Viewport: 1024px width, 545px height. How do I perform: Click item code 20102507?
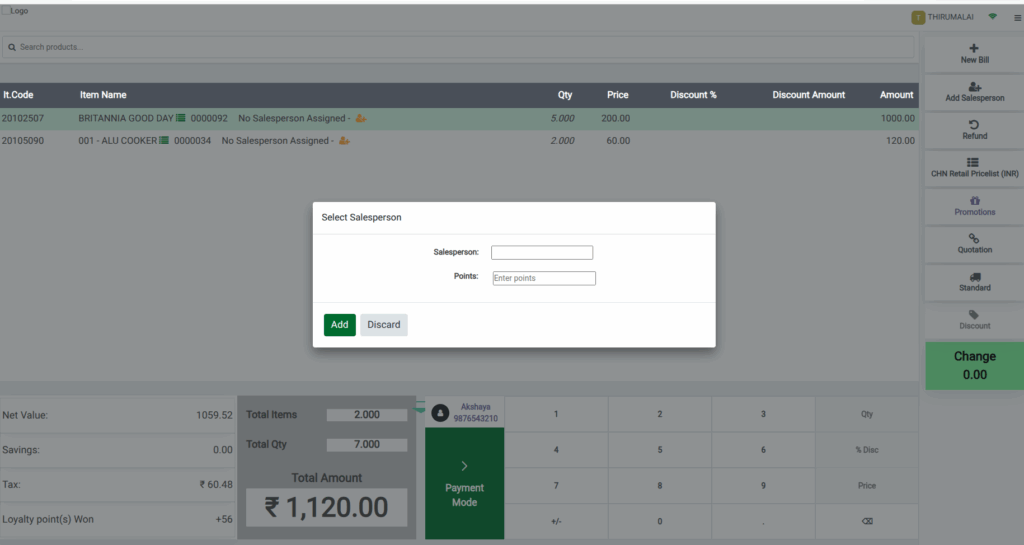coord(23,118)
